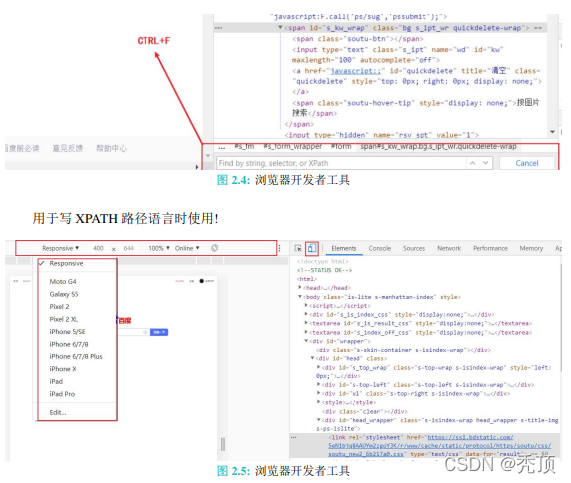Open the Network tab
Image resolution: width=571 pixels, height=483 pixels.
[x=449, y=248]
